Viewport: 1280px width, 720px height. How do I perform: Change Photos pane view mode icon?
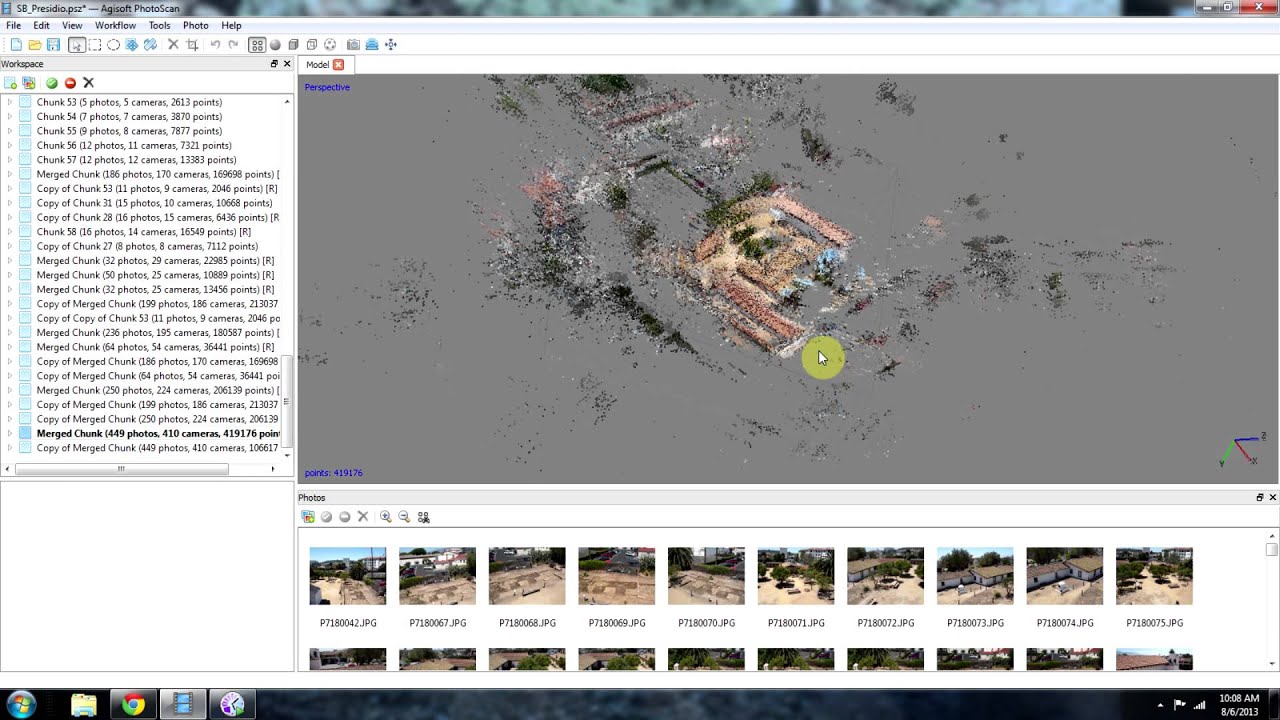424,517
